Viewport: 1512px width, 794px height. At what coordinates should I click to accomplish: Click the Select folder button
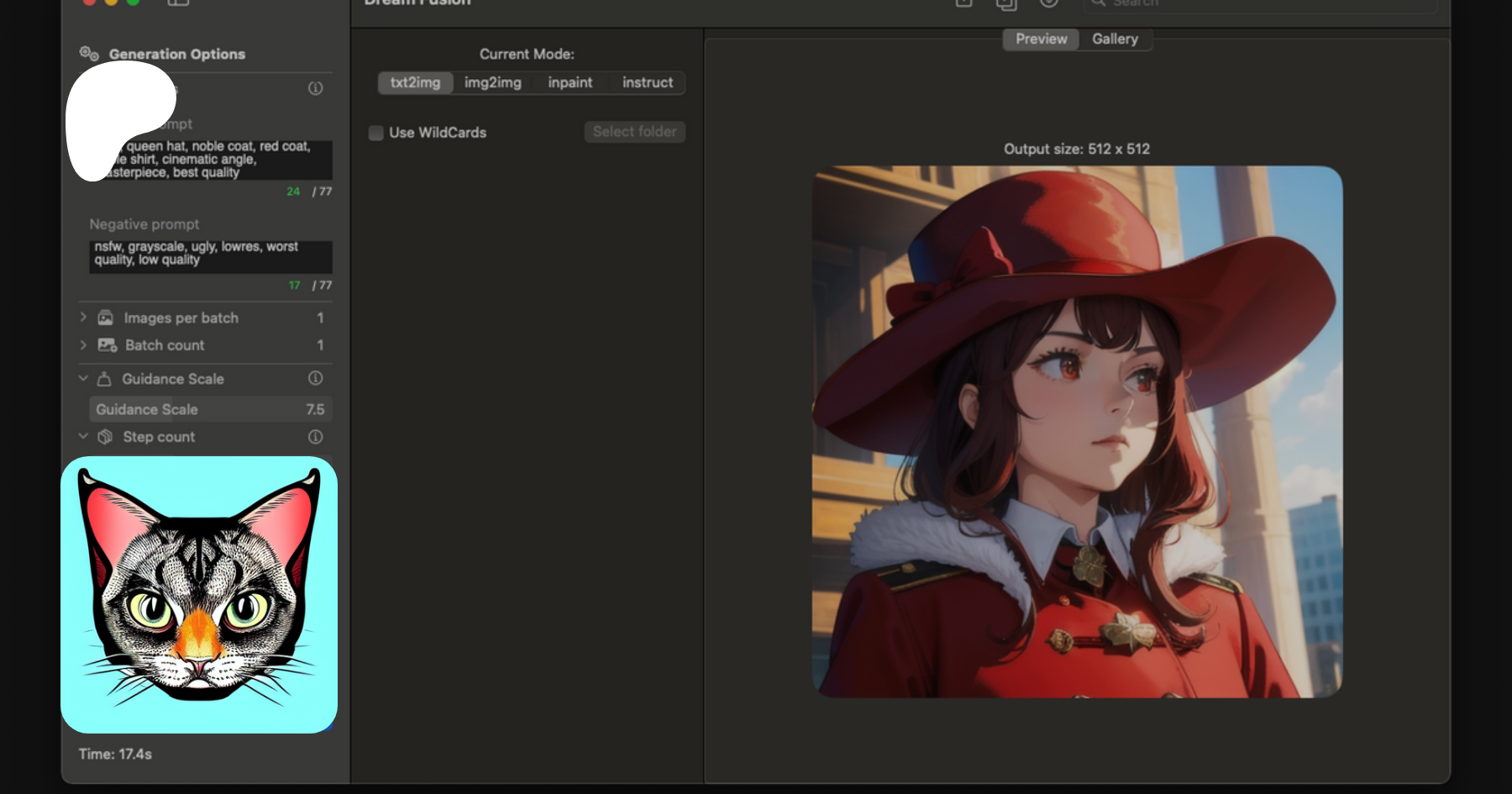(x=634, y=132)
